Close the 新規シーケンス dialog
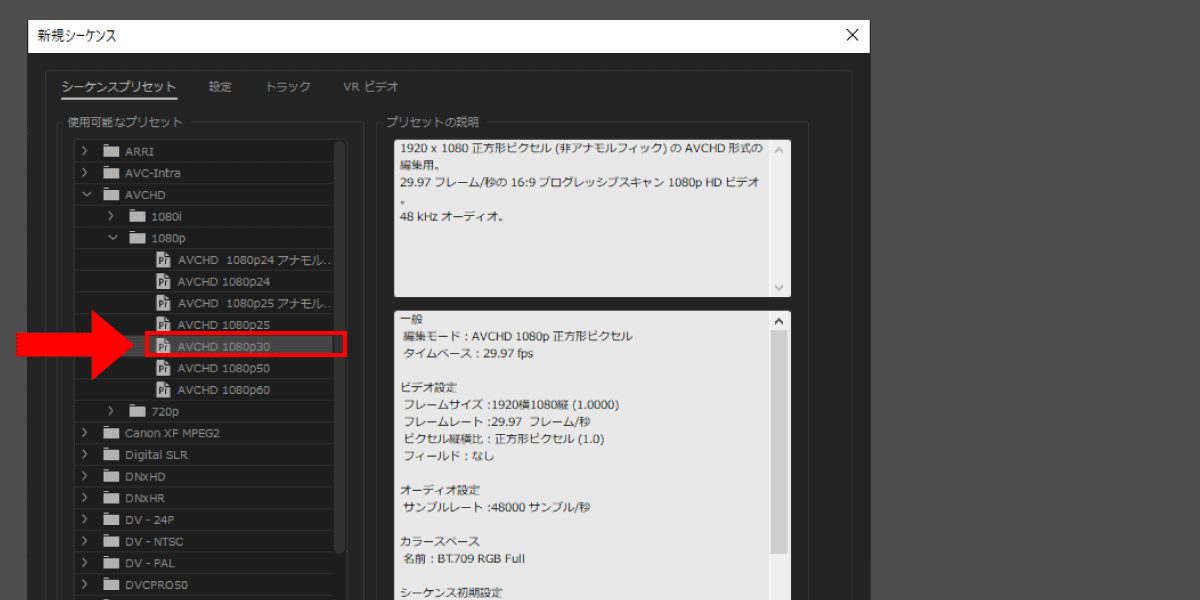The width and height of the screenshot is (1200, 600). [x=852, y=35]
